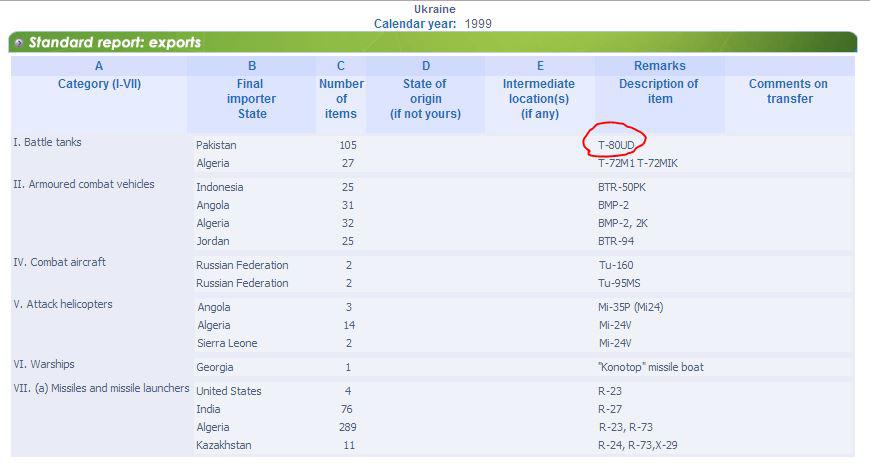Select the Tu-160 item description
The image size is (870, 474).
pos(615,265)
